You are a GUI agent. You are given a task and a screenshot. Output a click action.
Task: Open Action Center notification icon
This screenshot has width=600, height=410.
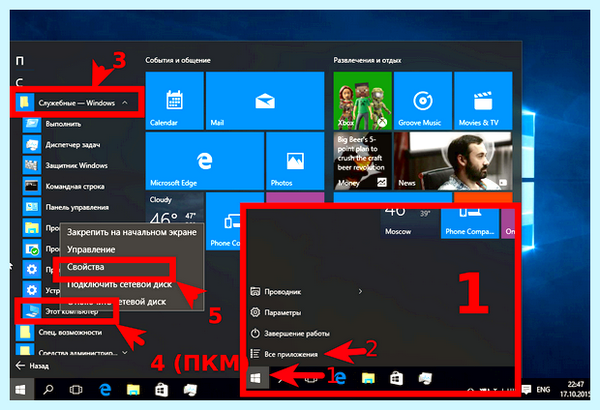coord(526,390)
